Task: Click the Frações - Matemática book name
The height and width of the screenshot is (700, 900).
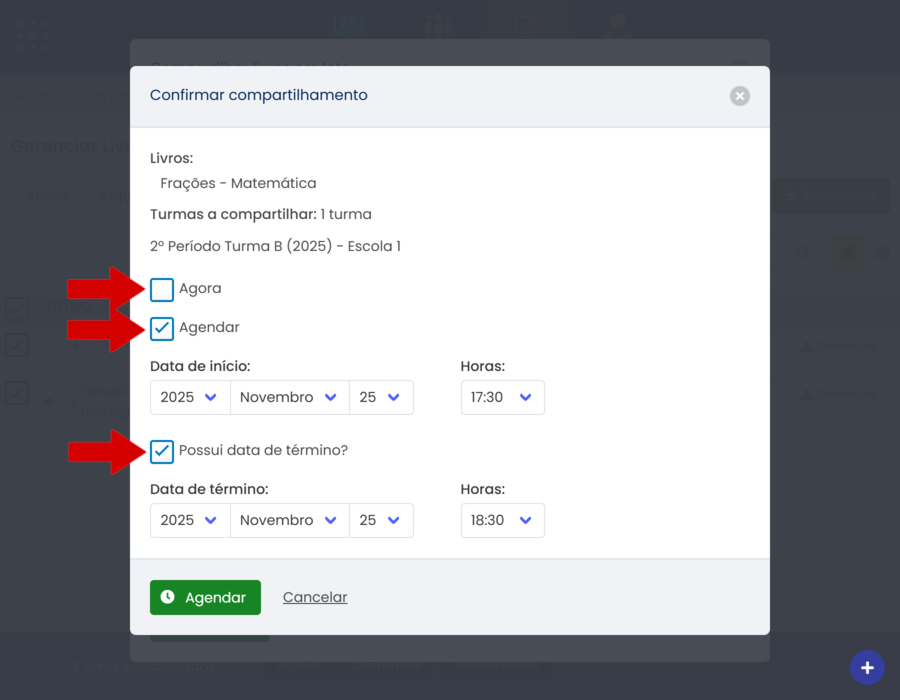Action: coord(238,183)
